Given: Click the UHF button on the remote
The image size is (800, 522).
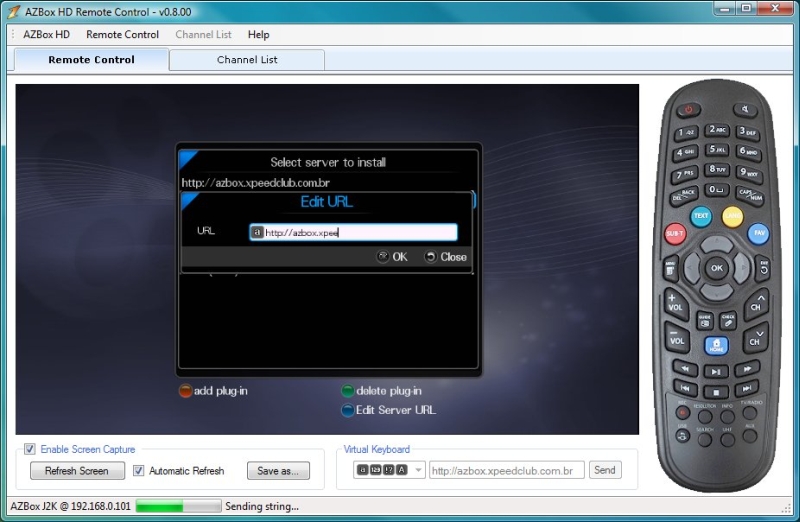Looking at the screenshot, I should click(728, 440).
